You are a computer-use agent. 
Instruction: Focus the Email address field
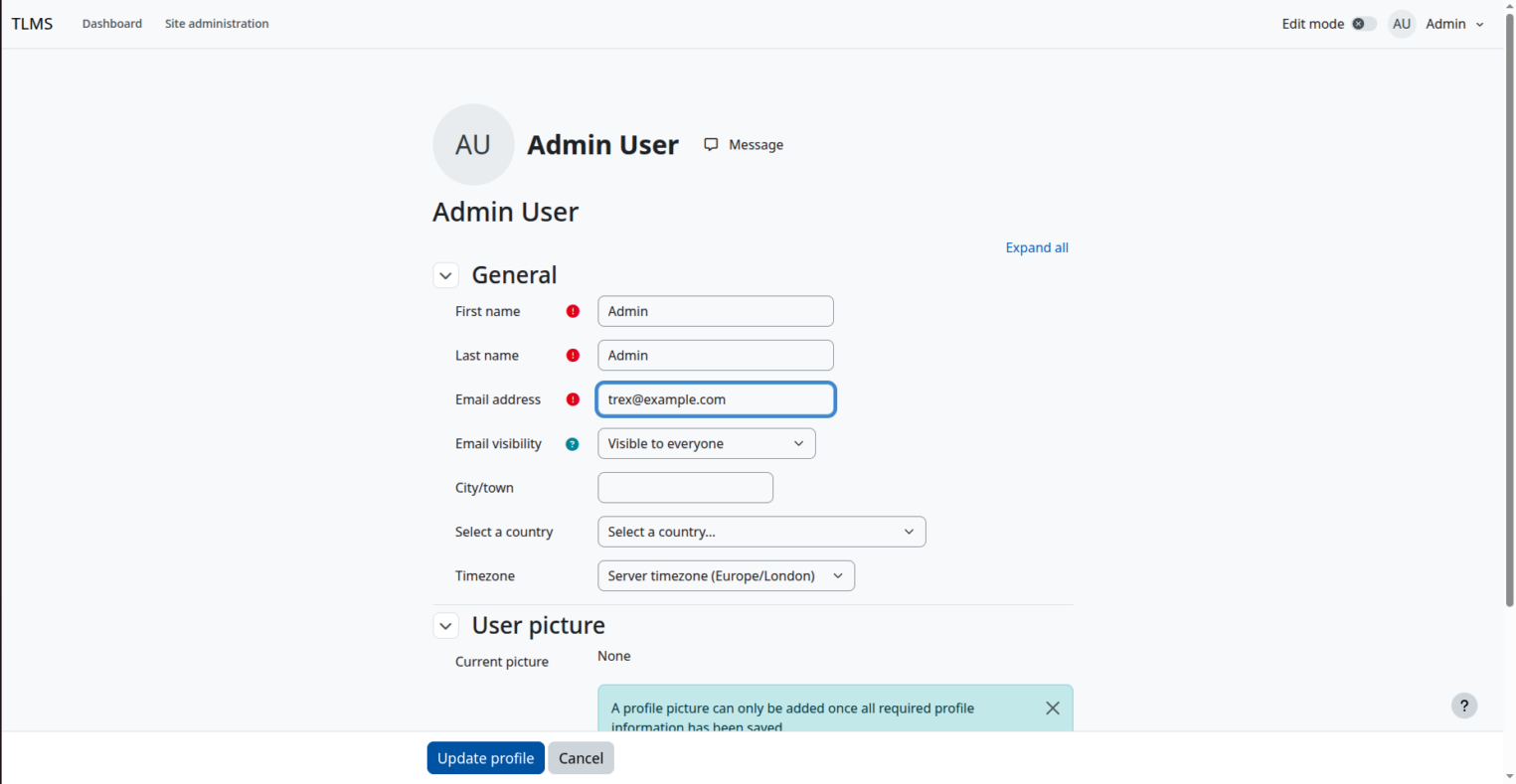pos(716,399)
